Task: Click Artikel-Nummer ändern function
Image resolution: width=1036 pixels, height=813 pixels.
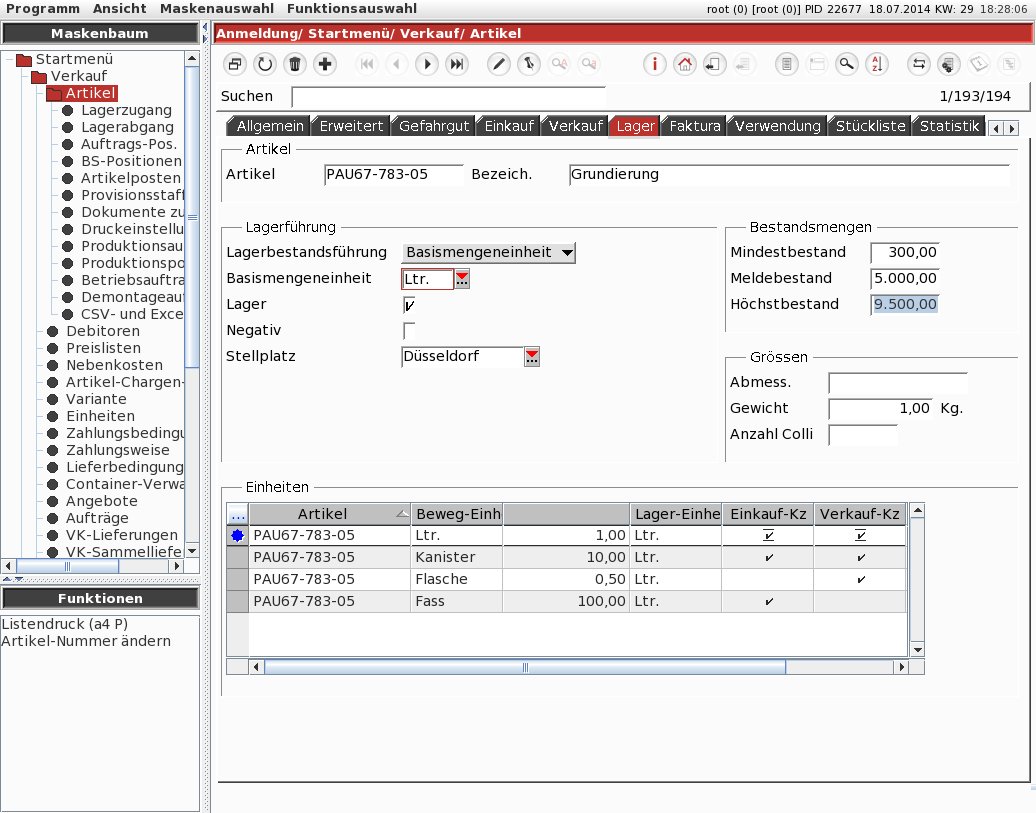Action: 86,641
